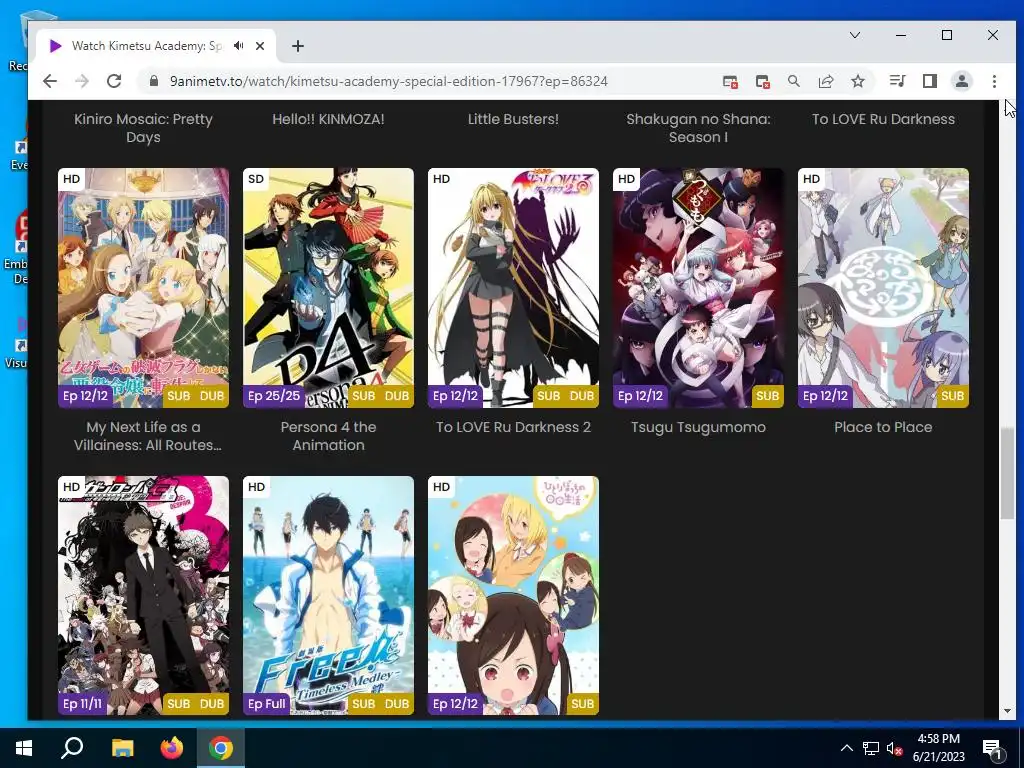View site security lock info
Image resolution: width=1024 pixels, height=768 pixels.
tap(154, 81)
